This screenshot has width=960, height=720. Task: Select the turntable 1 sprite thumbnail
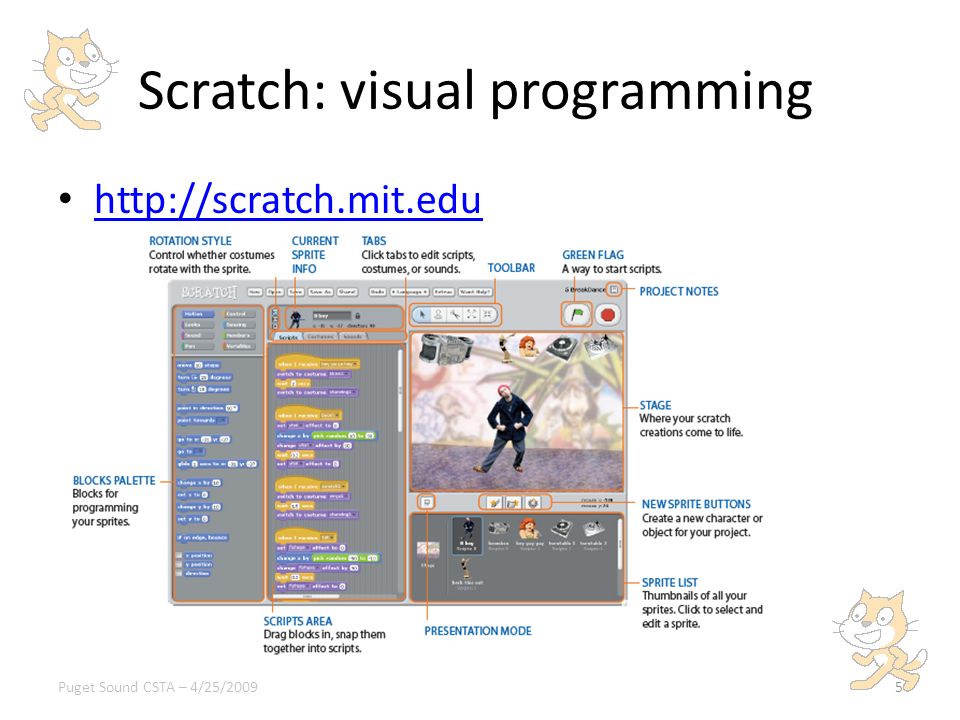click(x=562, y=536)
